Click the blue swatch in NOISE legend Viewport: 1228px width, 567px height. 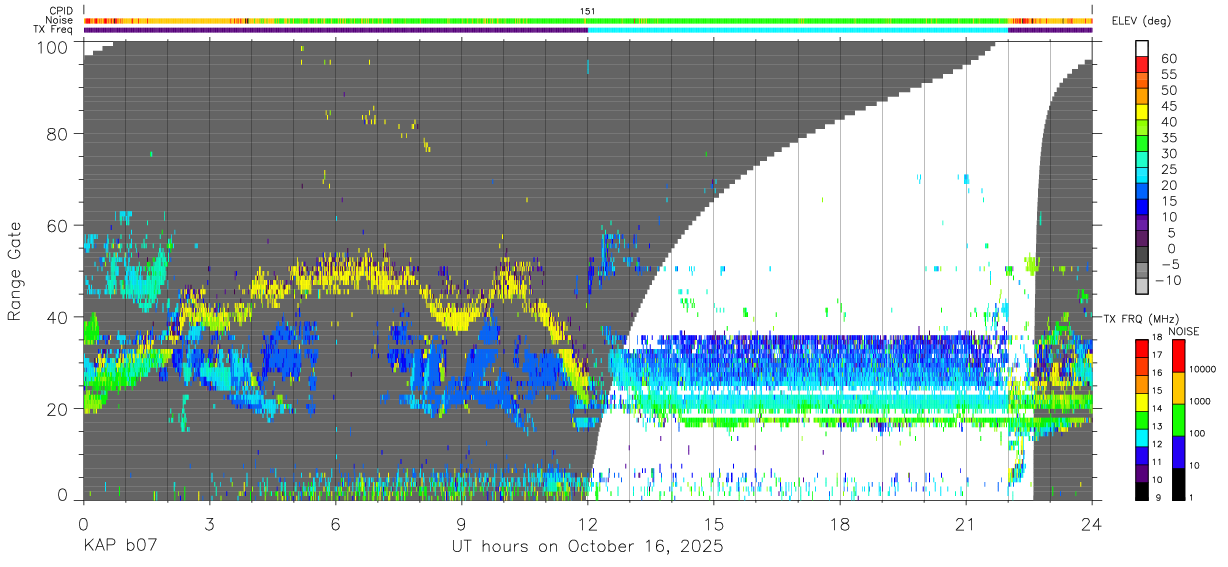click(1178, 450)
